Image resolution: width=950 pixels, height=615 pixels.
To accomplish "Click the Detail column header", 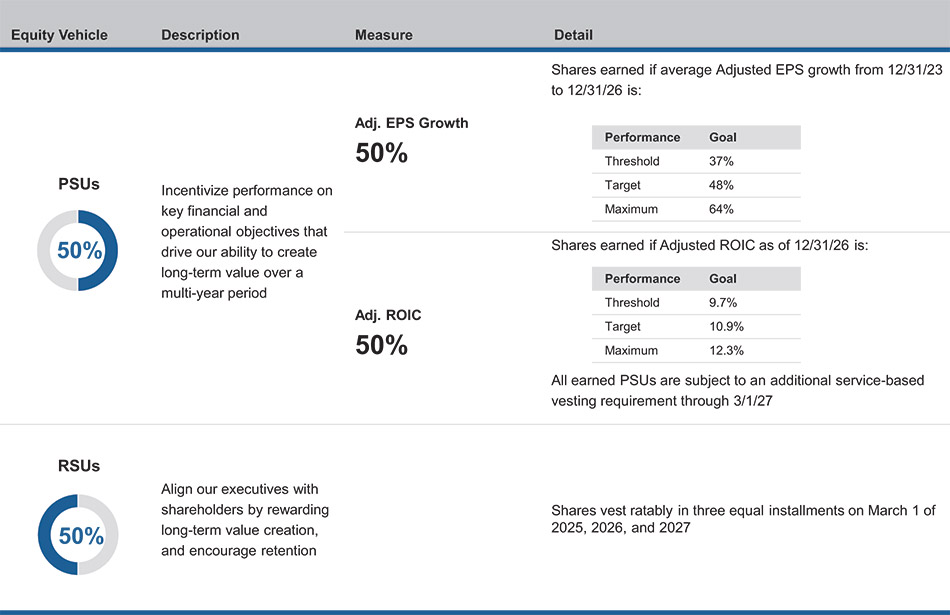I will [573, 35].
